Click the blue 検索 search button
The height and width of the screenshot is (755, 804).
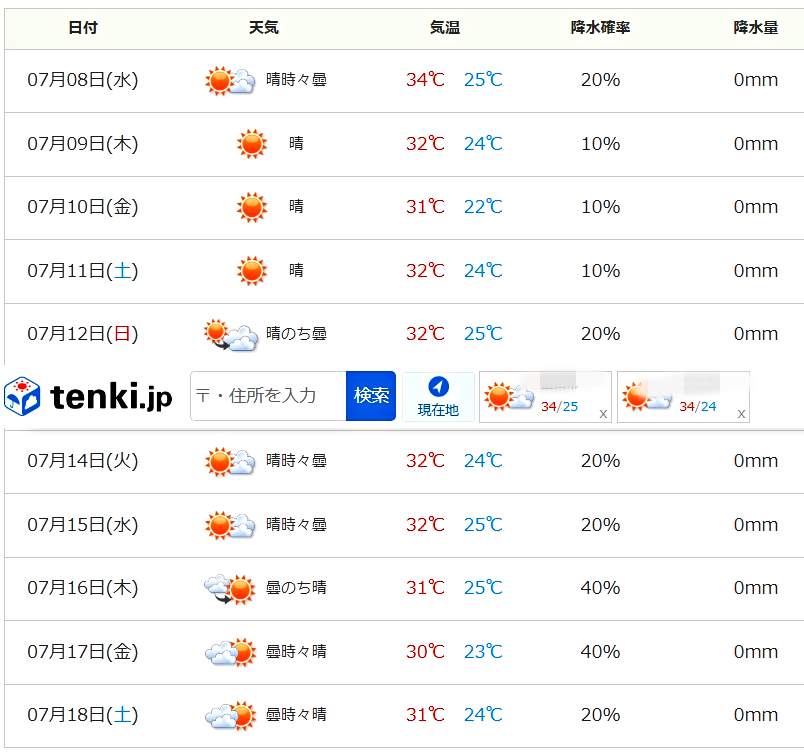(x=371, y=396)
